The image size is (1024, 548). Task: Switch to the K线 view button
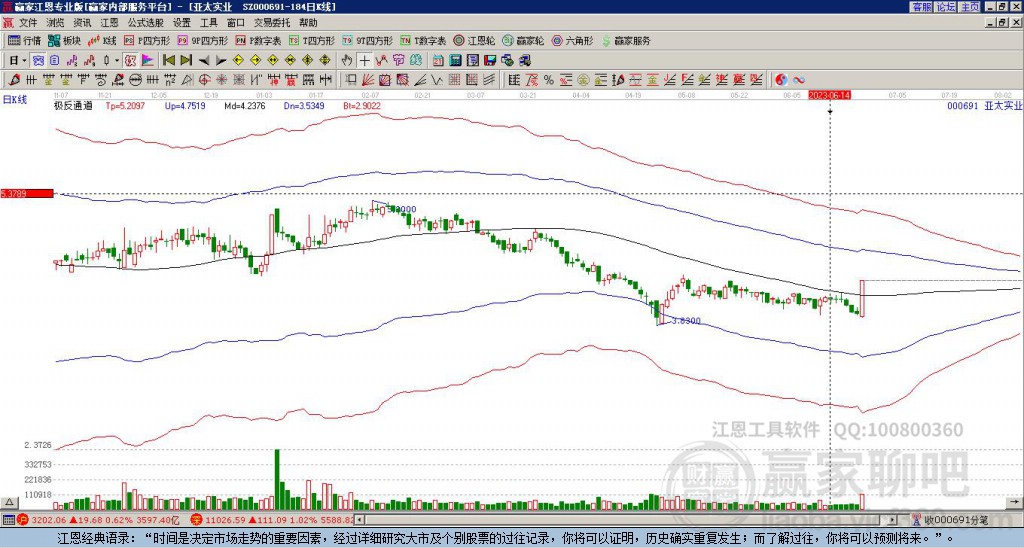[102, 40]
